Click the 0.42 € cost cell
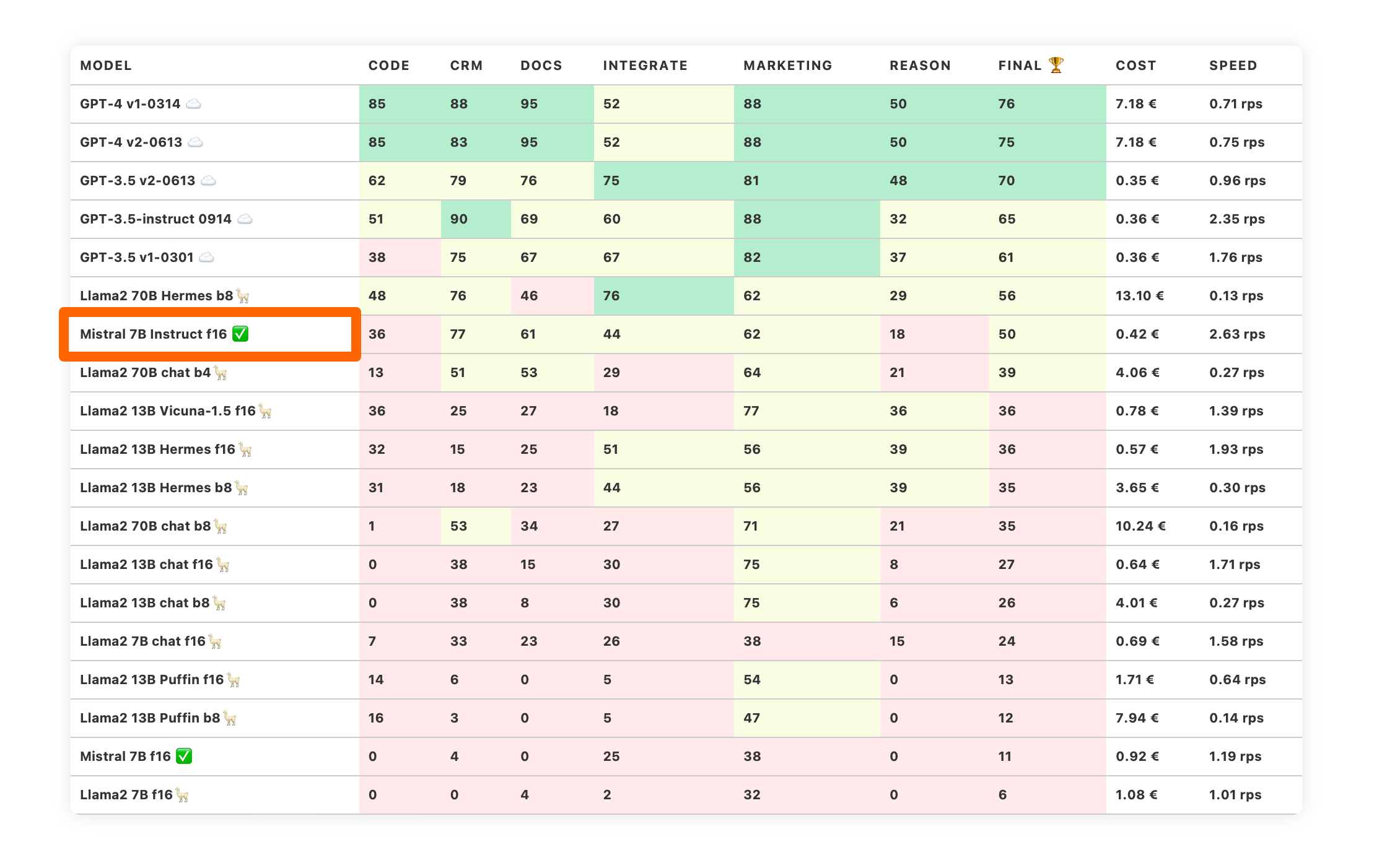 1137,334
